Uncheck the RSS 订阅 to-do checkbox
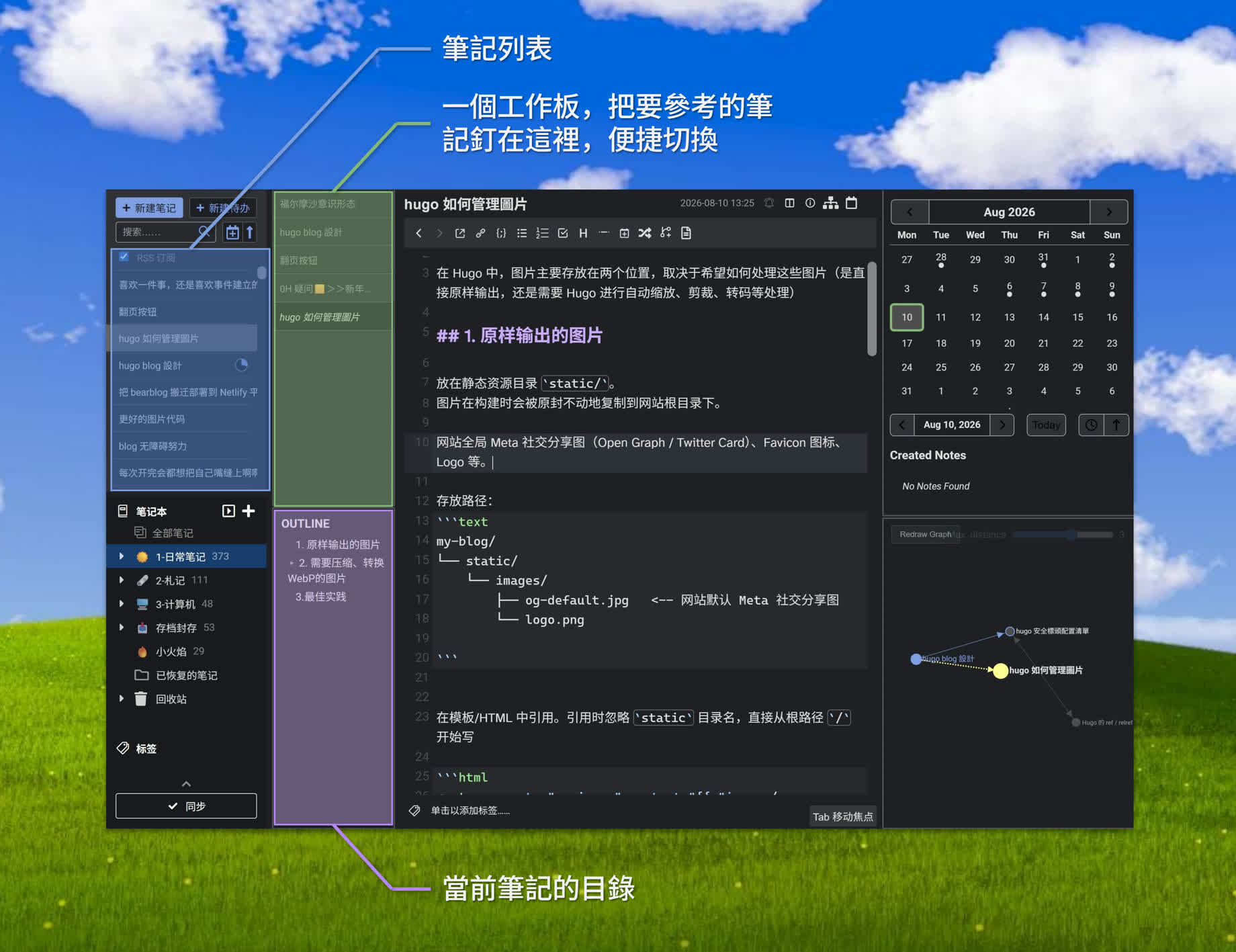1236x952 pixels. pos(124,257)
